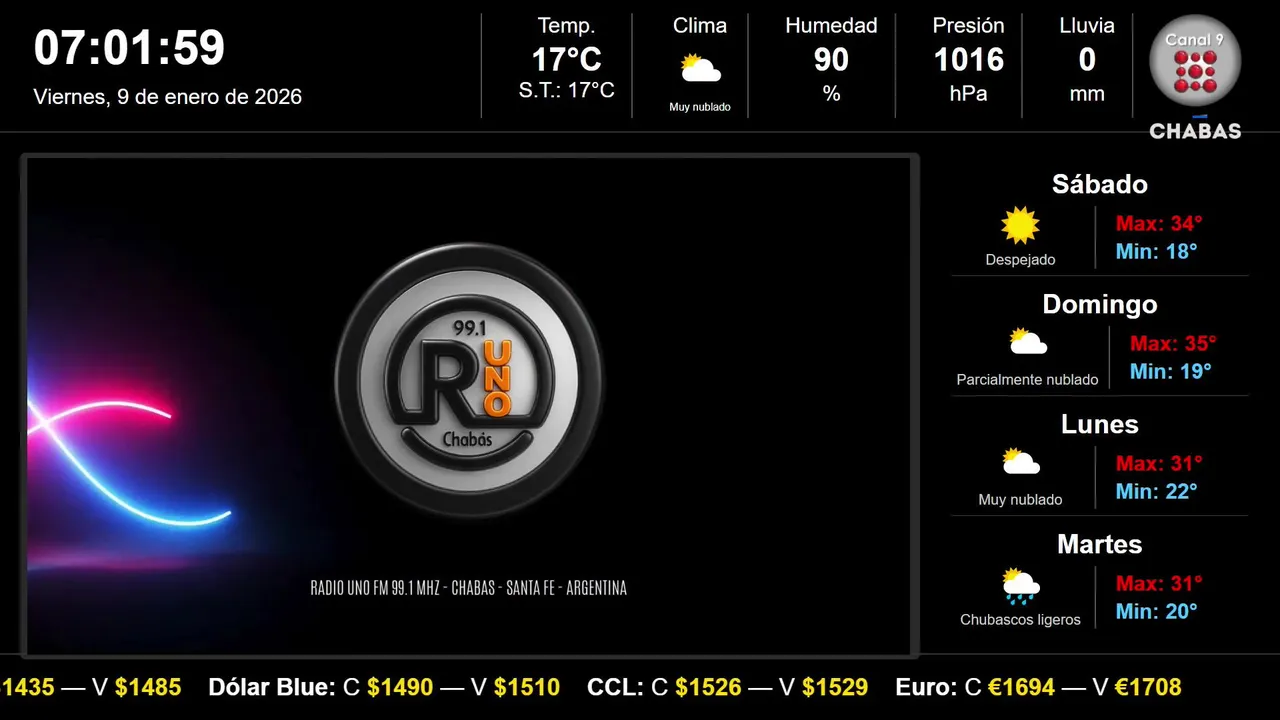Click the Lluvia header label

click(1087, 26)
